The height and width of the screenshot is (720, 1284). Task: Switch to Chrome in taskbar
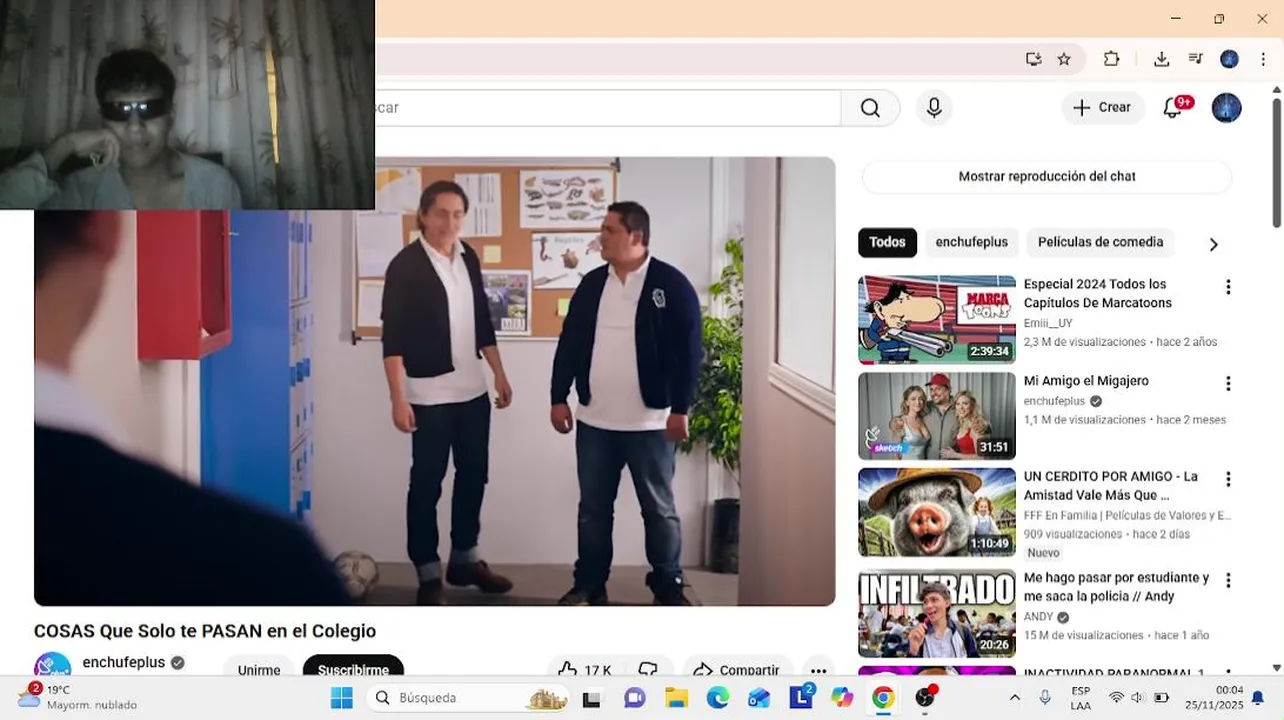tap(883, 698)
